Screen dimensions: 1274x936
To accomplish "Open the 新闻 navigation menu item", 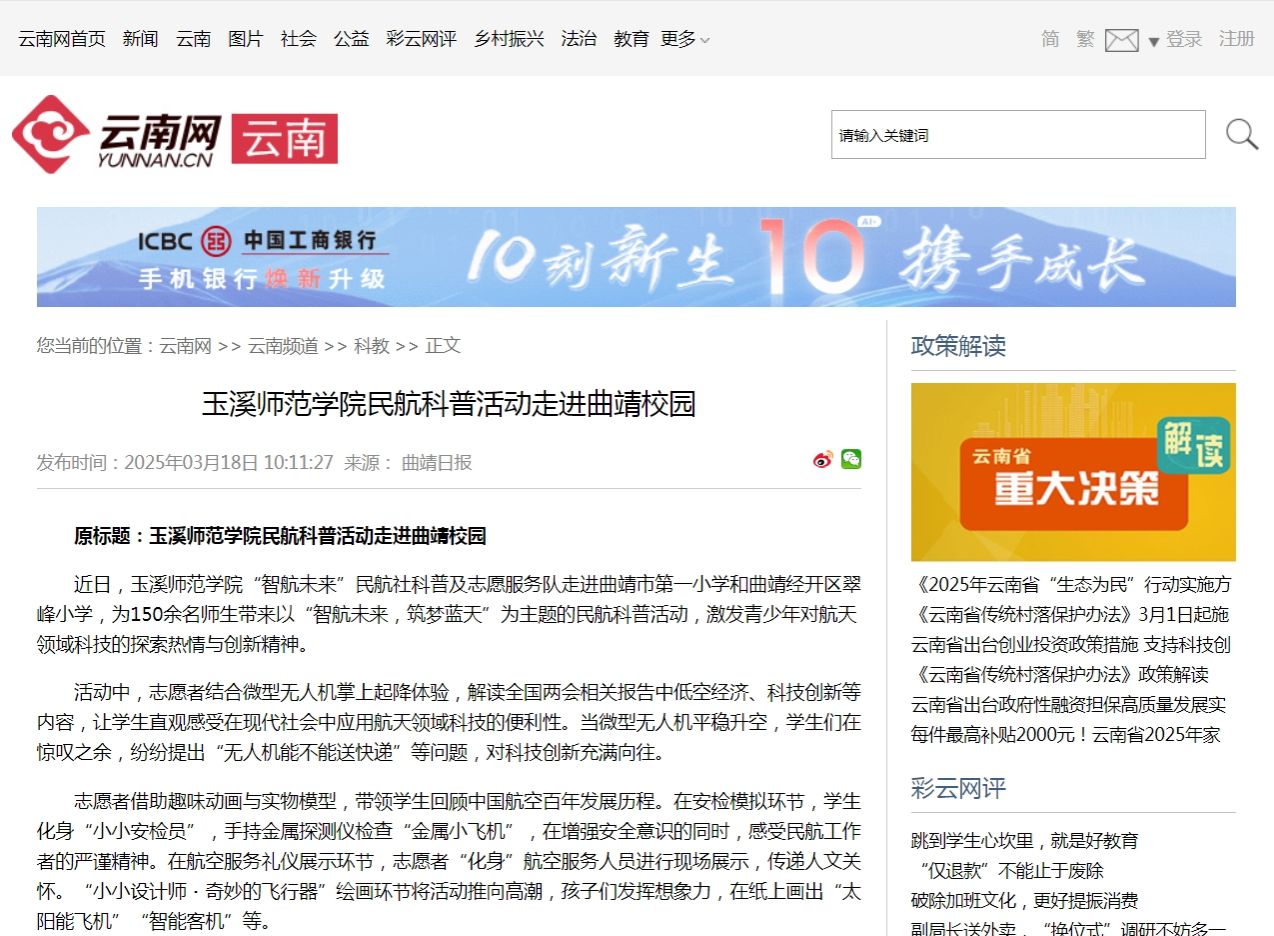I will (140, 39).
